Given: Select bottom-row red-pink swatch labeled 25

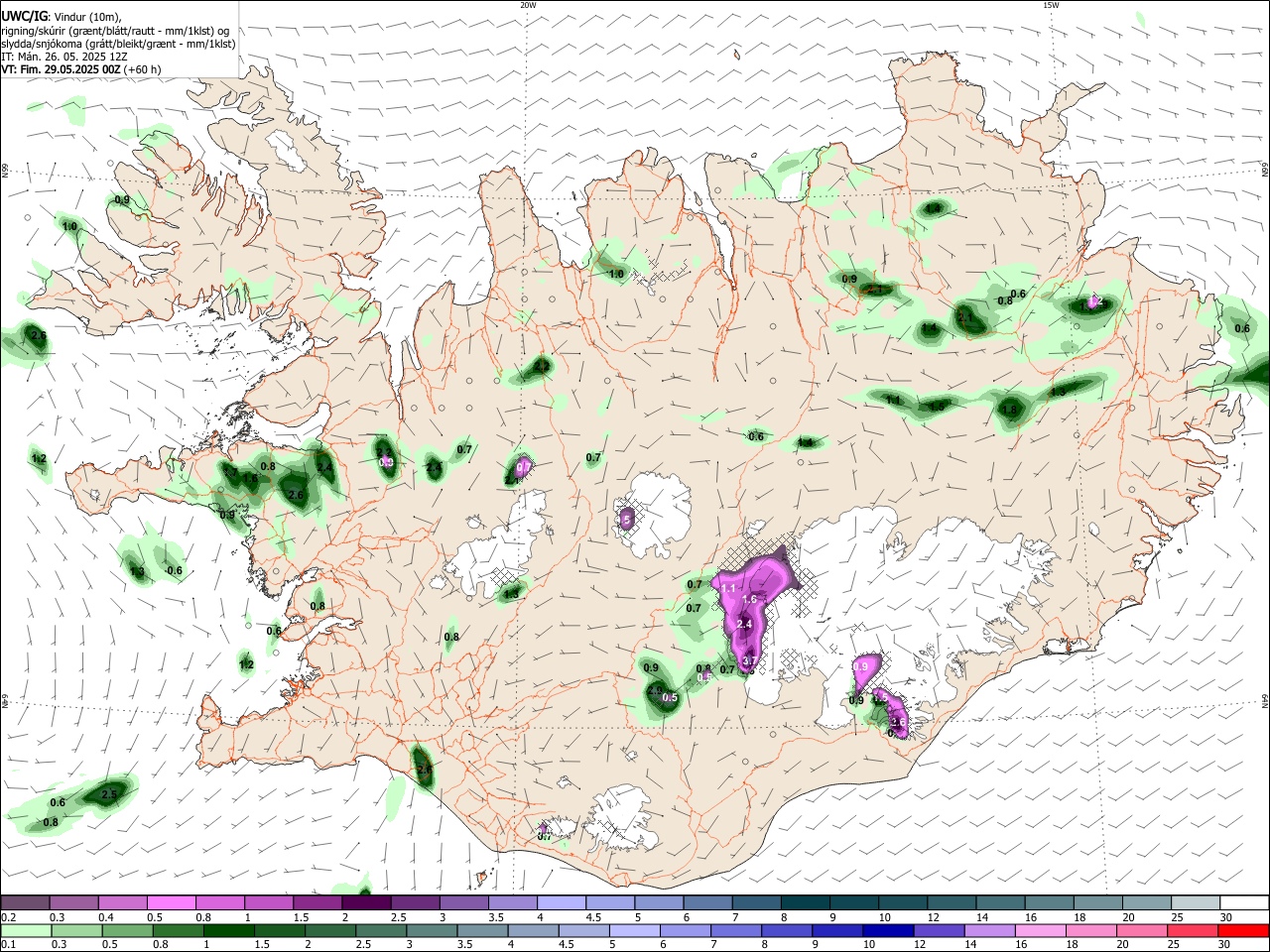Looking at the screenshot, I should pos(1194,931).
